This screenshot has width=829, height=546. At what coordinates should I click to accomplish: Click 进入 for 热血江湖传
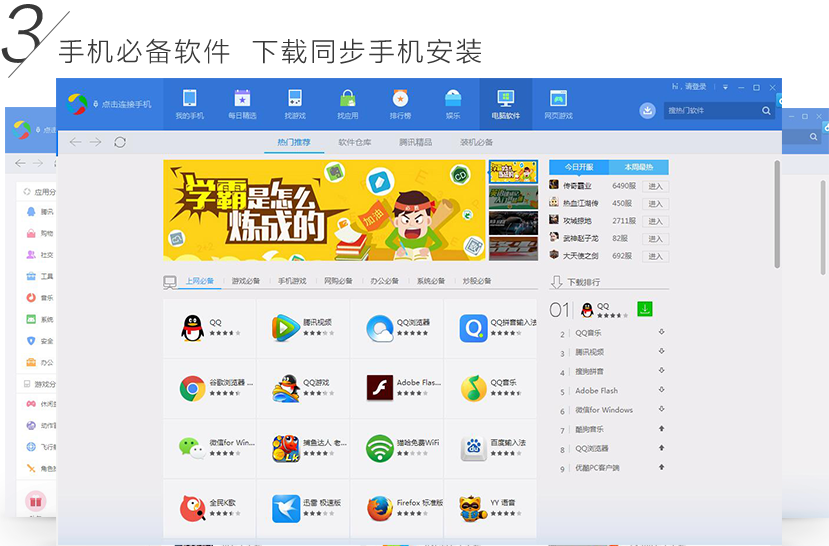(x=655, y=203)
